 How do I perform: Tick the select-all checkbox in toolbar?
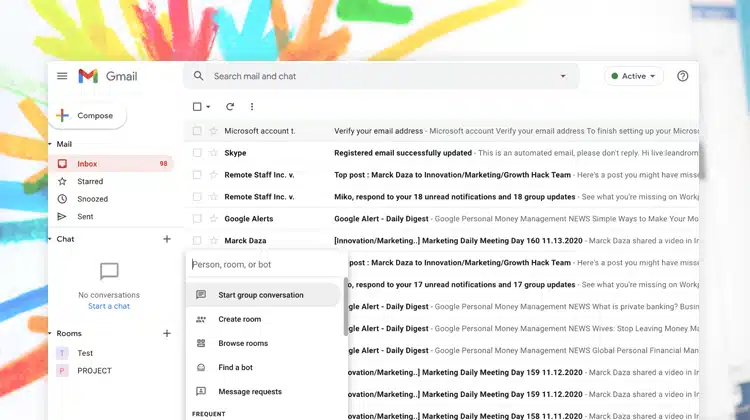coord(197,107)
